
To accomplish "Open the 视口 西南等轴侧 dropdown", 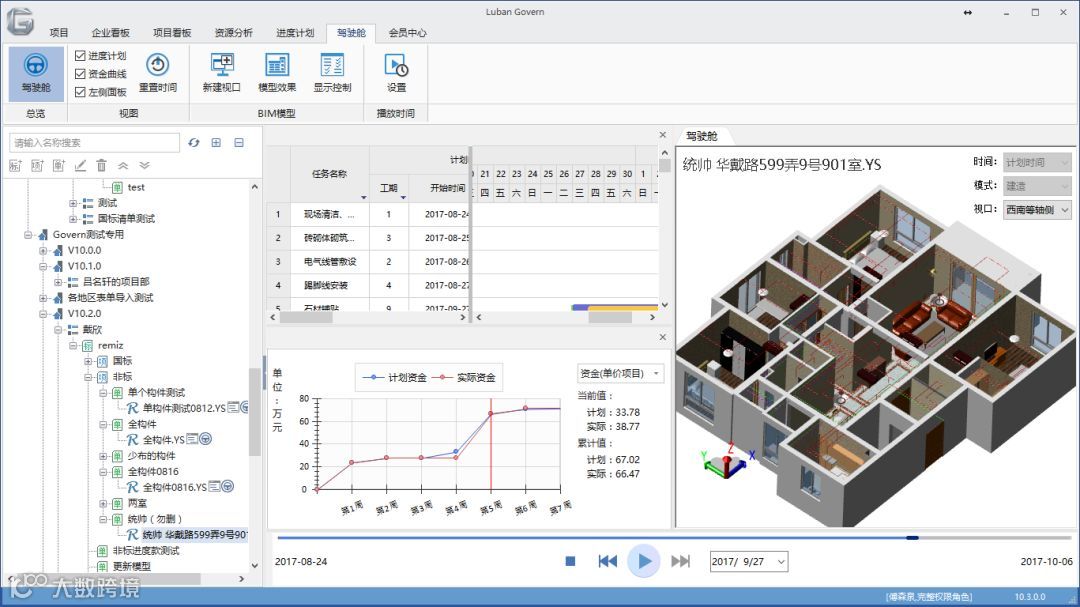I will coord(1037,209).
